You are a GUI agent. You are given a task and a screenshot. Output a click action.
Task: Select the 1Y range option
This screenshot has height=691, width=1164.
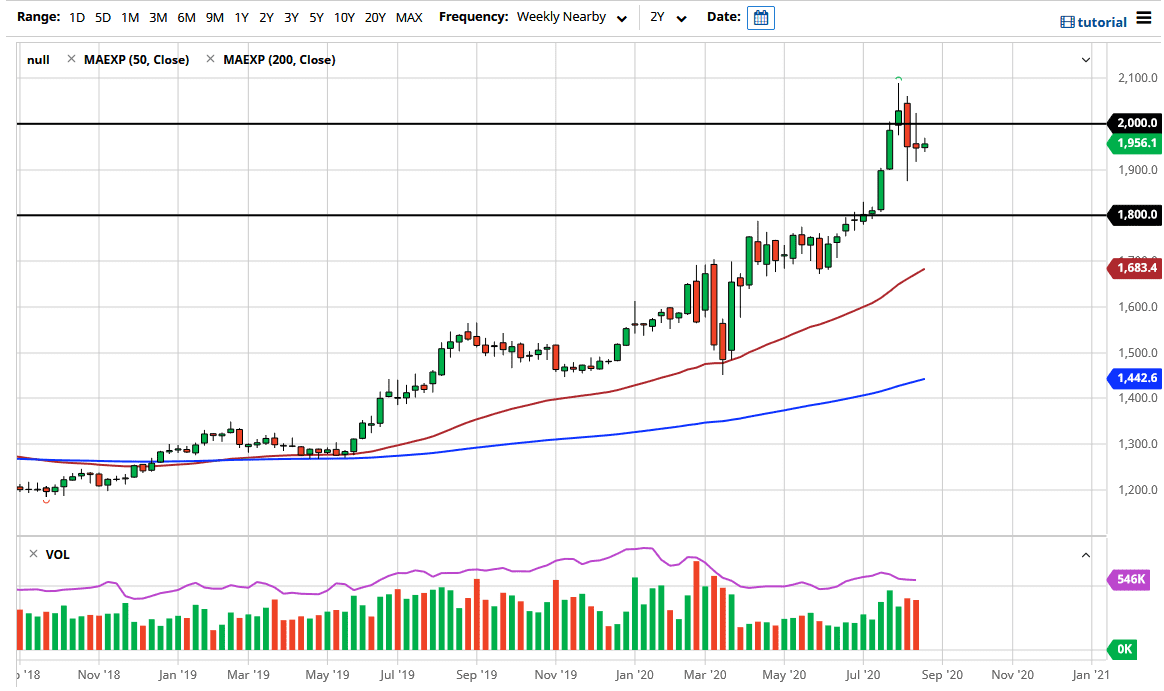(x=241, y=18)
